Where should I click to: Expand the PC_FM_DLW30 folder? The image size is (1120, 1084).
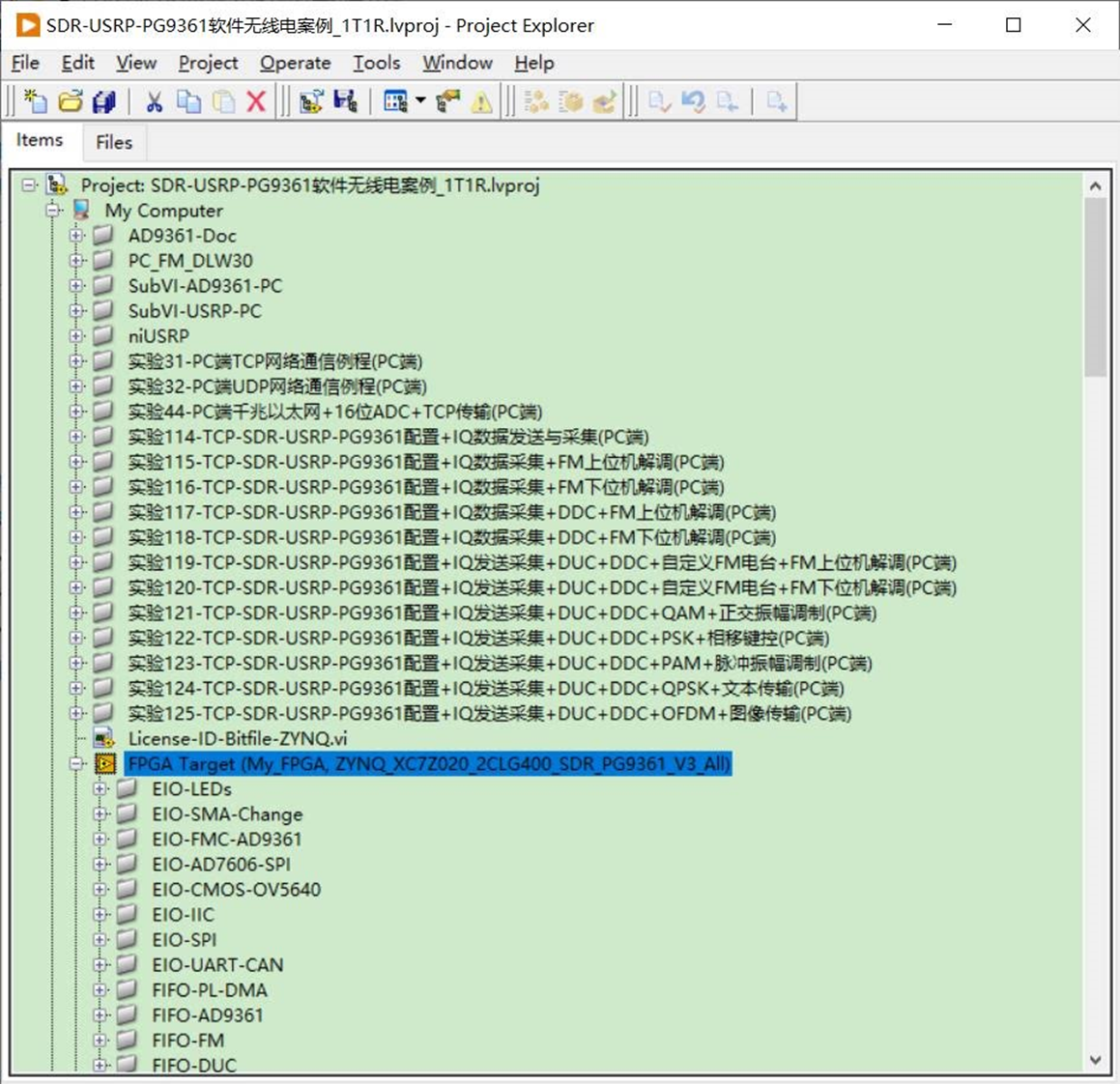[x=76, y=261]
